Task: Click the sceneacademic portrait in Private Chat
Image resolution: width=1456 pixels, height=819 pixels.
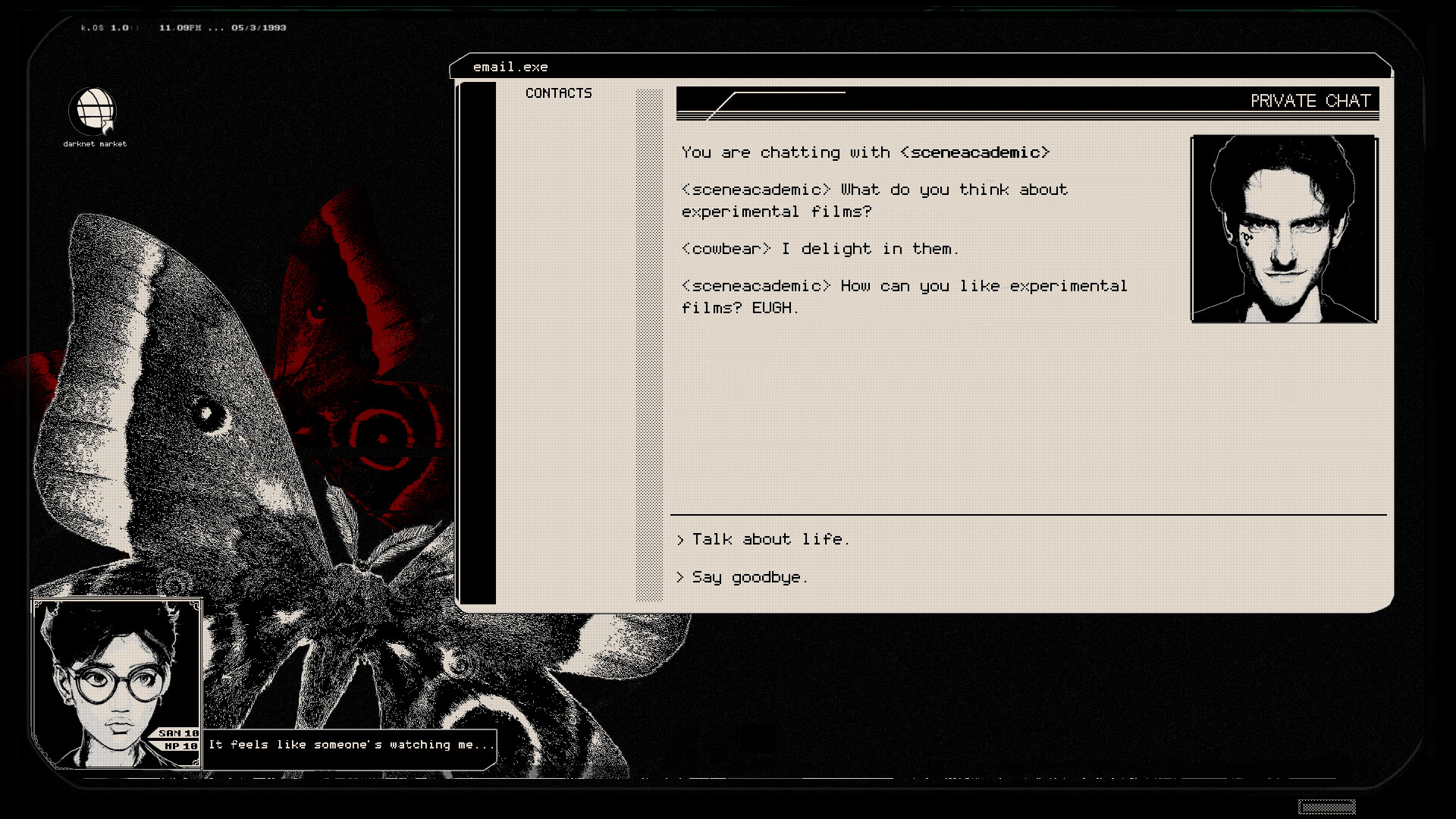Action: [1283, 228]
